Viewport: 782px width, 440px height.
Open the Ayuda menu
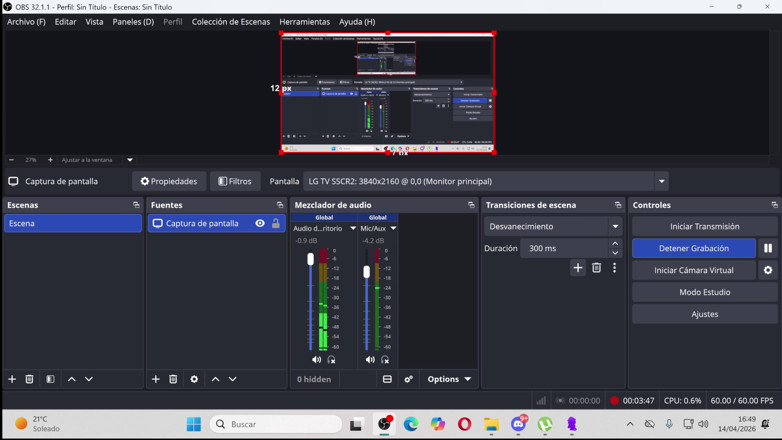pos(357,22)
